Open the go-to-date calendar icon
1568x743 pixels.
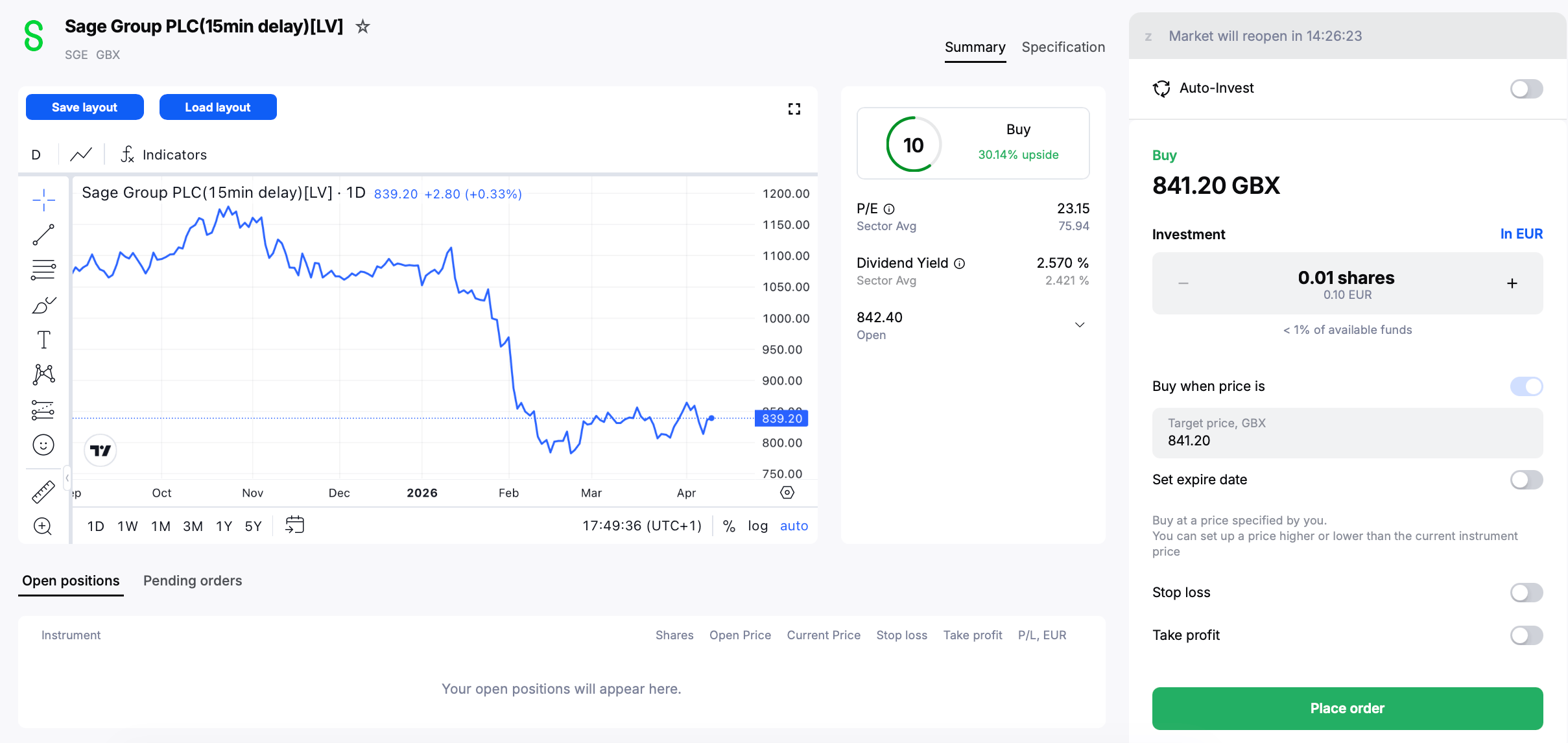coord(295,525)
